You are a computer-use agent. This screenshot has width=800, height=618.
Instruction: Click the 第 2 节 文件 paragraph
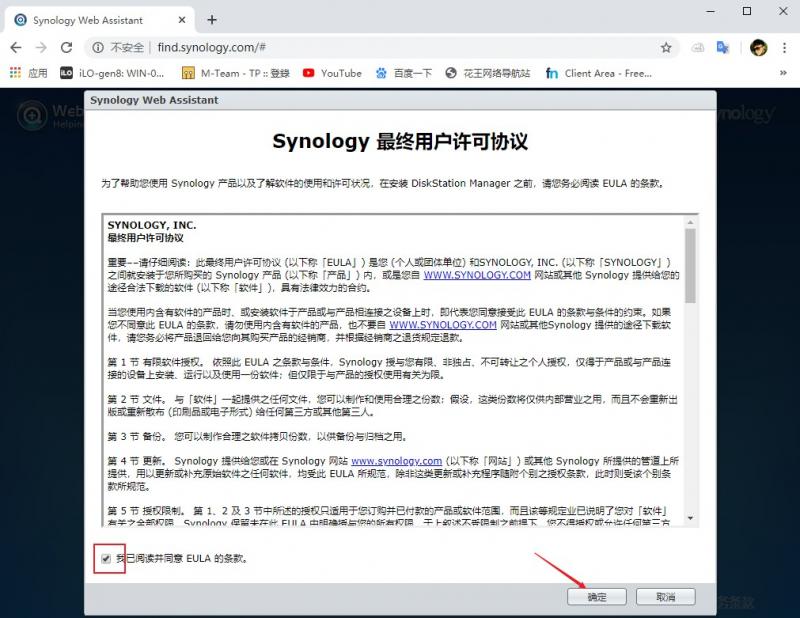pyautogui.click(x=392, y=406)
